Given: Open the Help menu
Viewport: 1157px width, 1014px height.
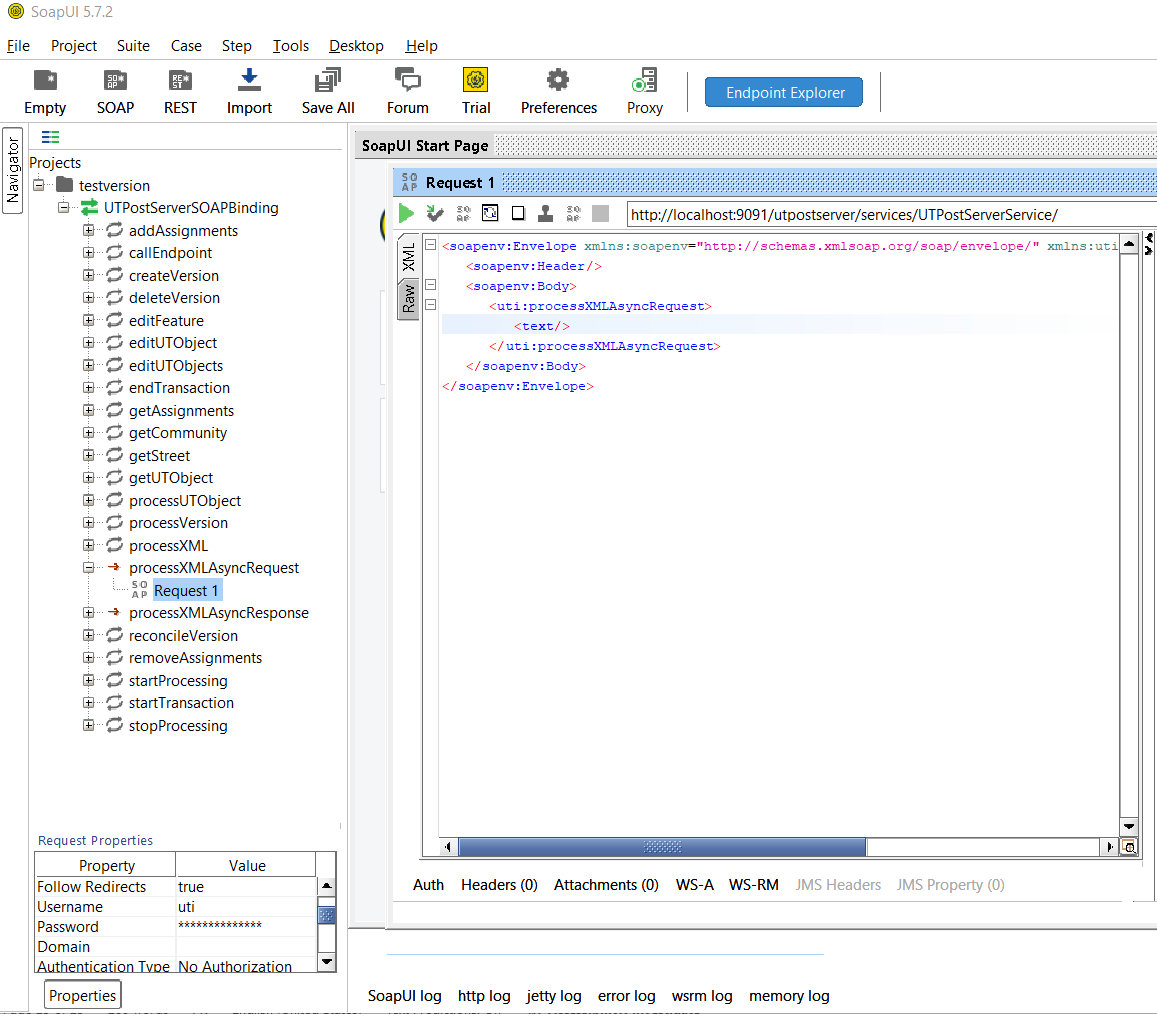Looking at the screenshot, I should tap(421, 46).
